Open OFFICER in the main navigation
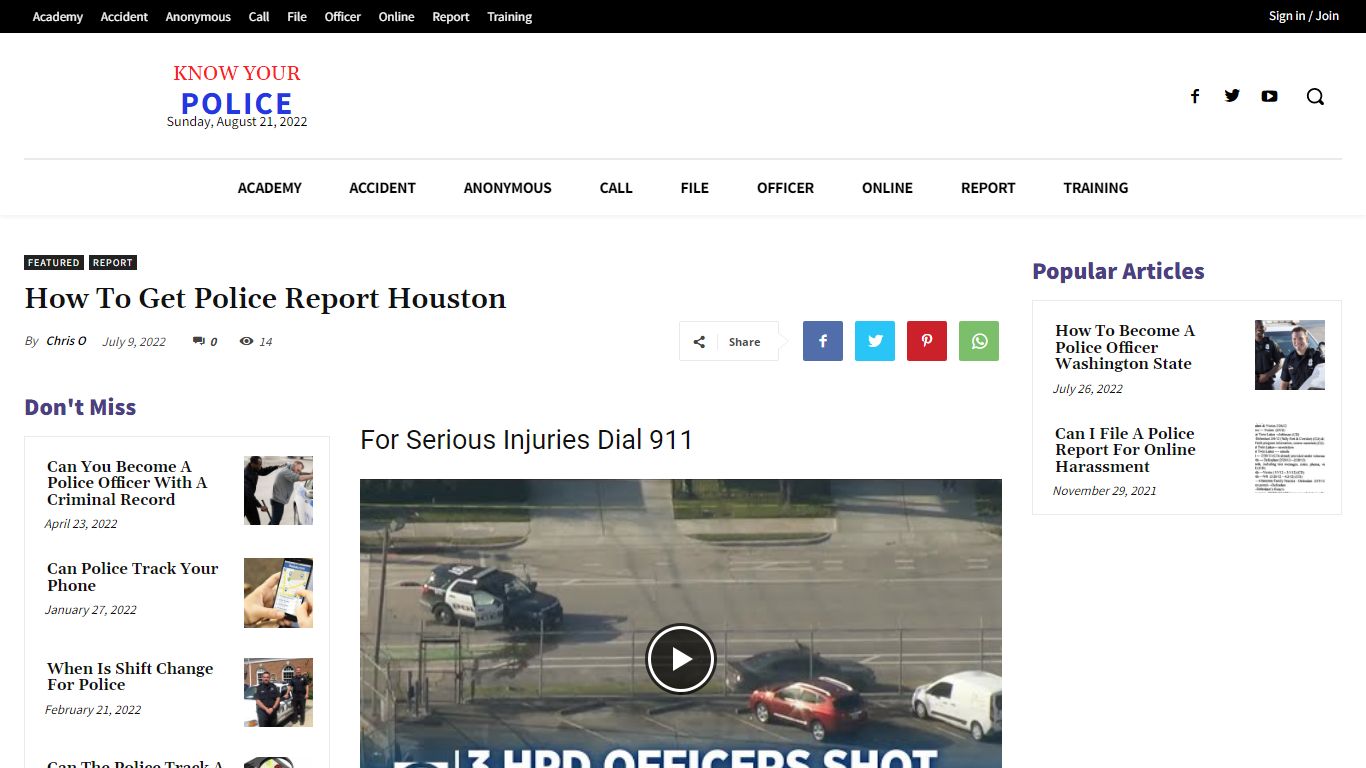The height and width of the screenshot is (768, 1366). [x=785, y=188]
